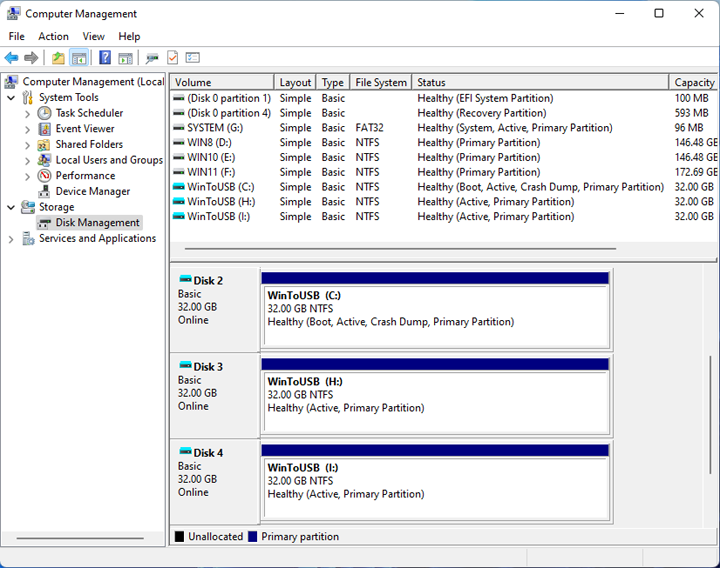The width and height of the screenshot is (720, 568).
Task: Select WinToUSB (I:) in the volume list
Action: (x=444, y=216)
